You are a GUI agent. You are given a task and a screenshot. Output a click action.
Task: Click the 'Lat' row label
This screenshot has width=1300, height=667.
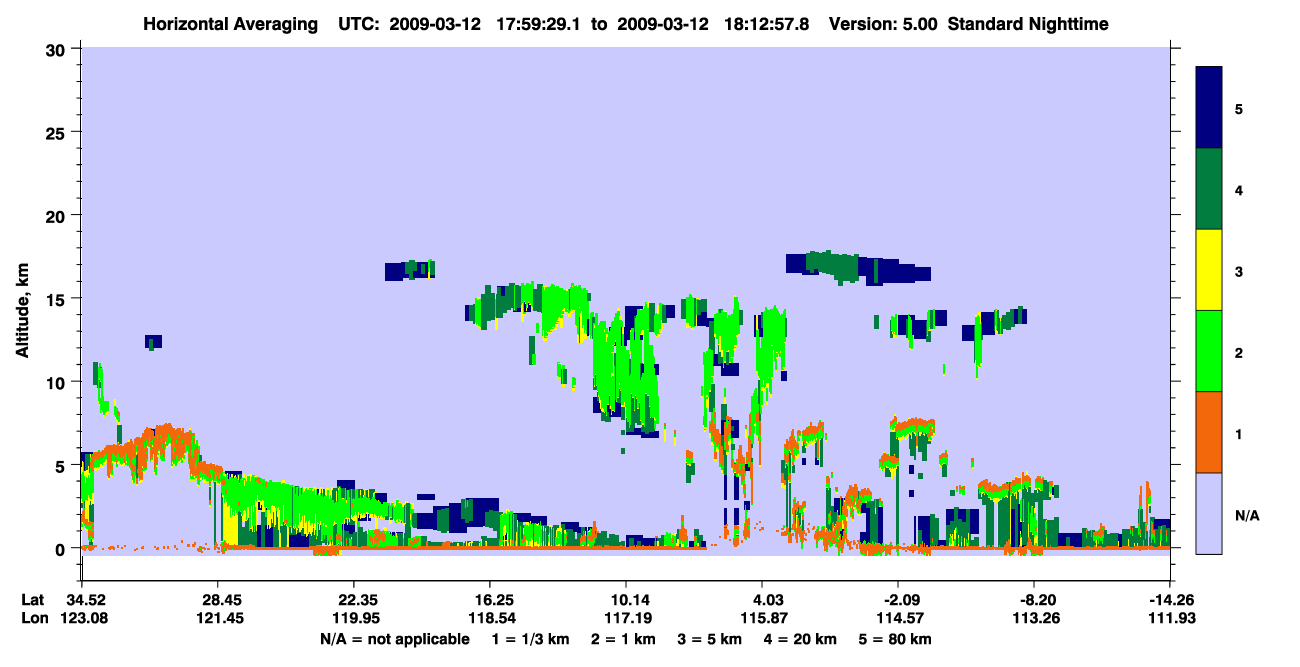32,600
